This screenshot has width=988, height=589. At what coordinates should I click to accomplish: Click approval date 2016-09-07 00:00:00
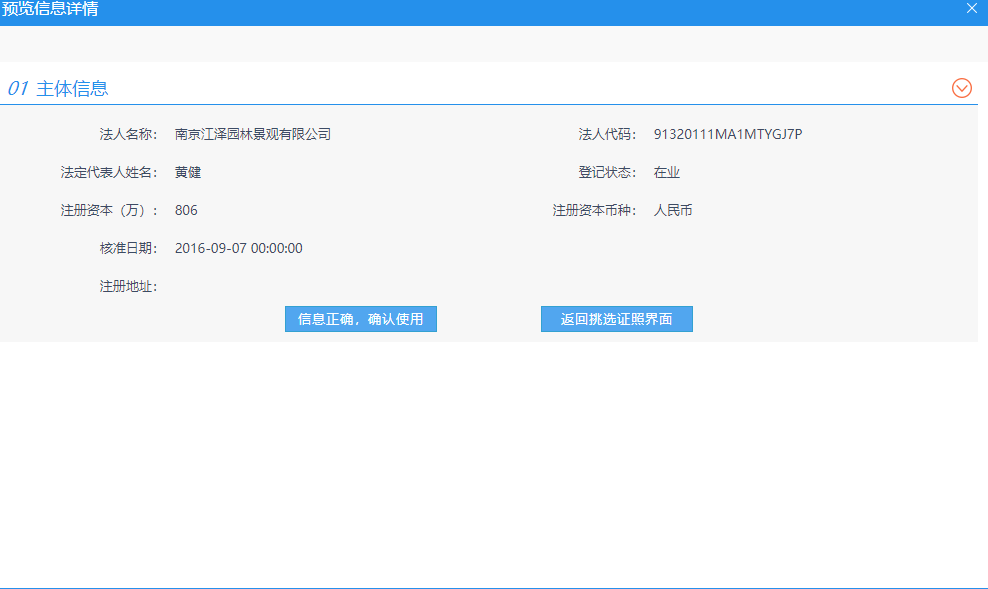coord(239,248)
